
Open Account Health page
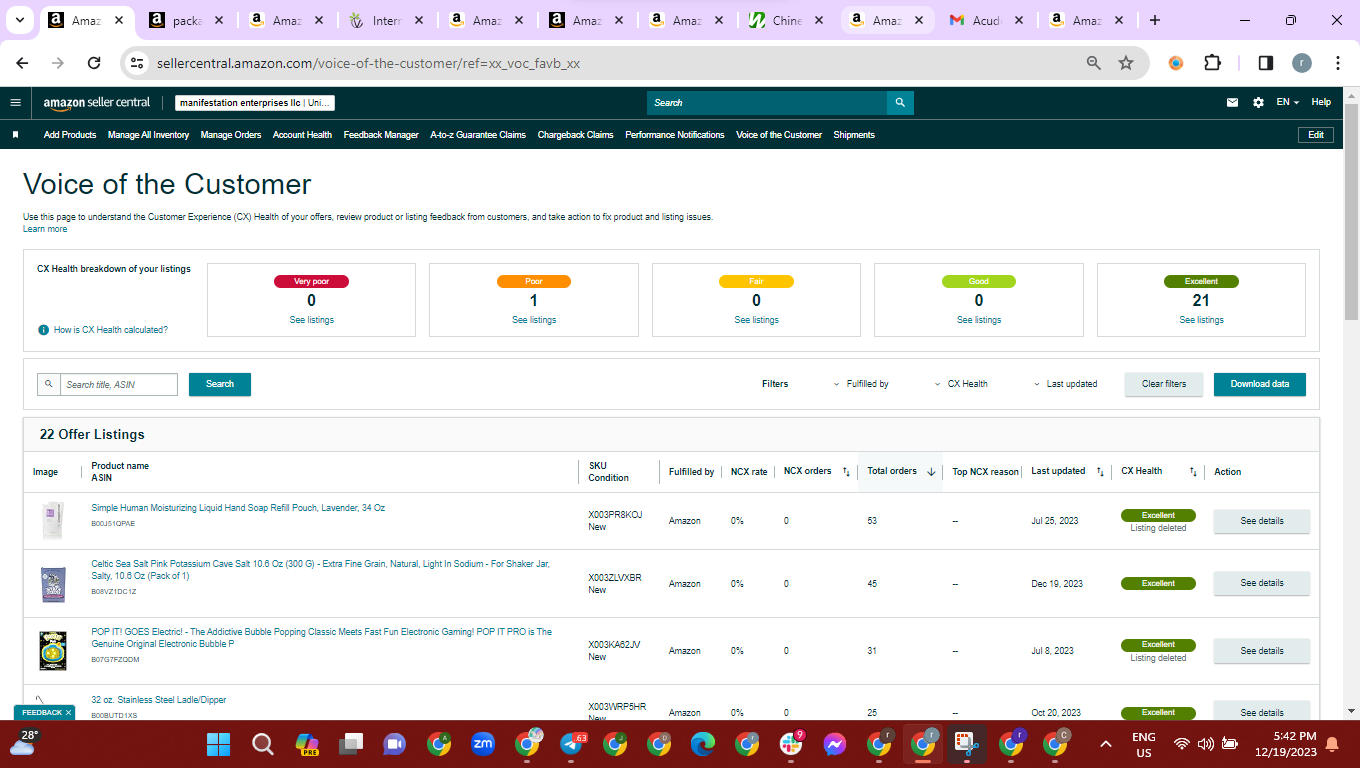[302, 135]
